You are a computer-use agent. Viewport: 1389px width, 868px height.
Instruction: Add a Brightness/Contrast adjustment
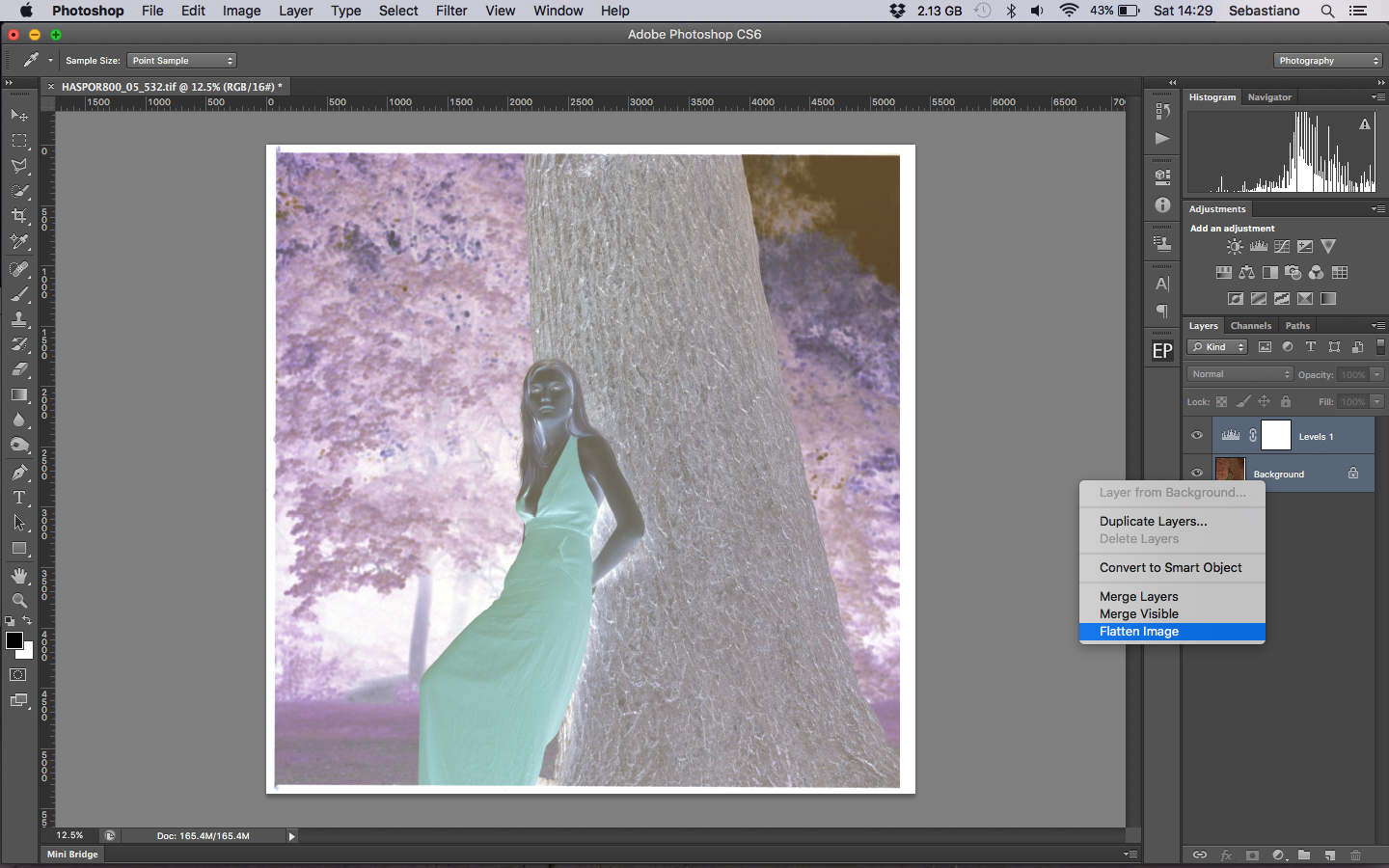point(1235,247)
